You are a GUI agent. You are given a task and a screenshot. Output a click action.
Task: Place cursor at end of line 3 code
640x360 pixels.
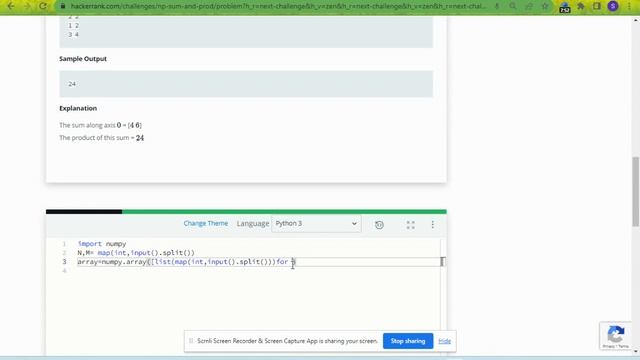(x=296, y=262)
